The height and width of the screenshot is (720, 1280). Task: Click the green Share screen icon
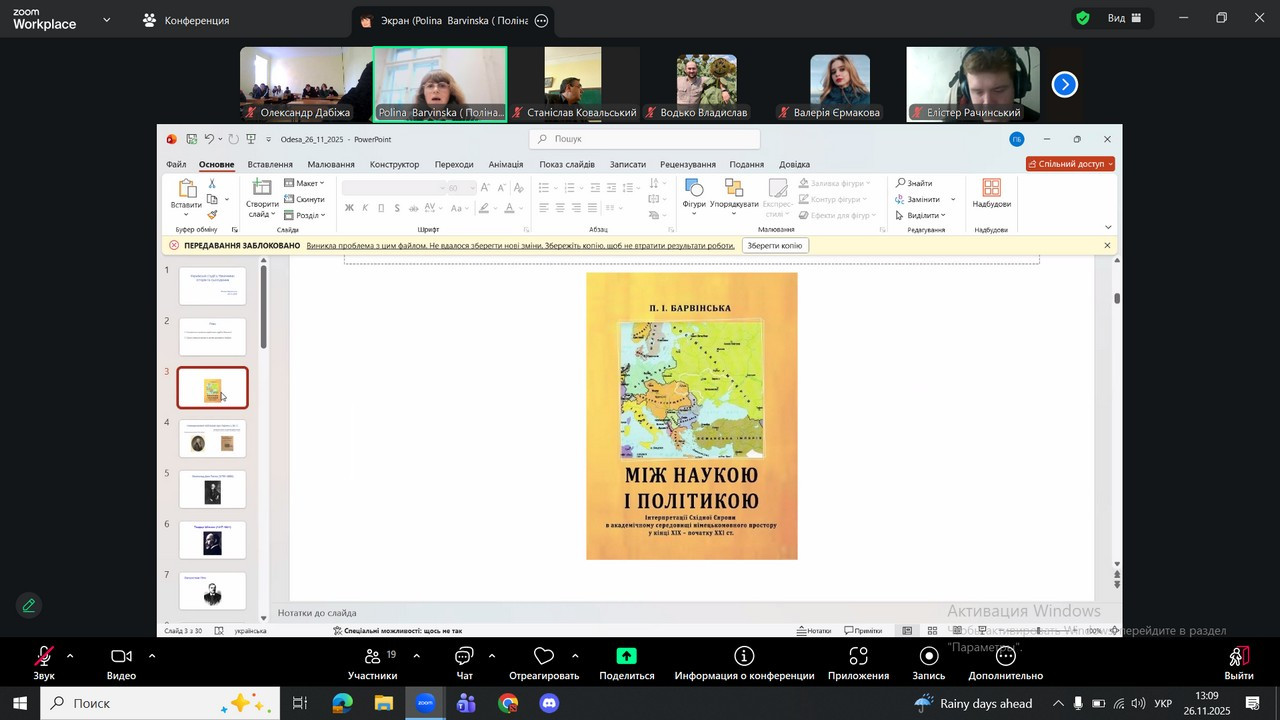point(626,657)
